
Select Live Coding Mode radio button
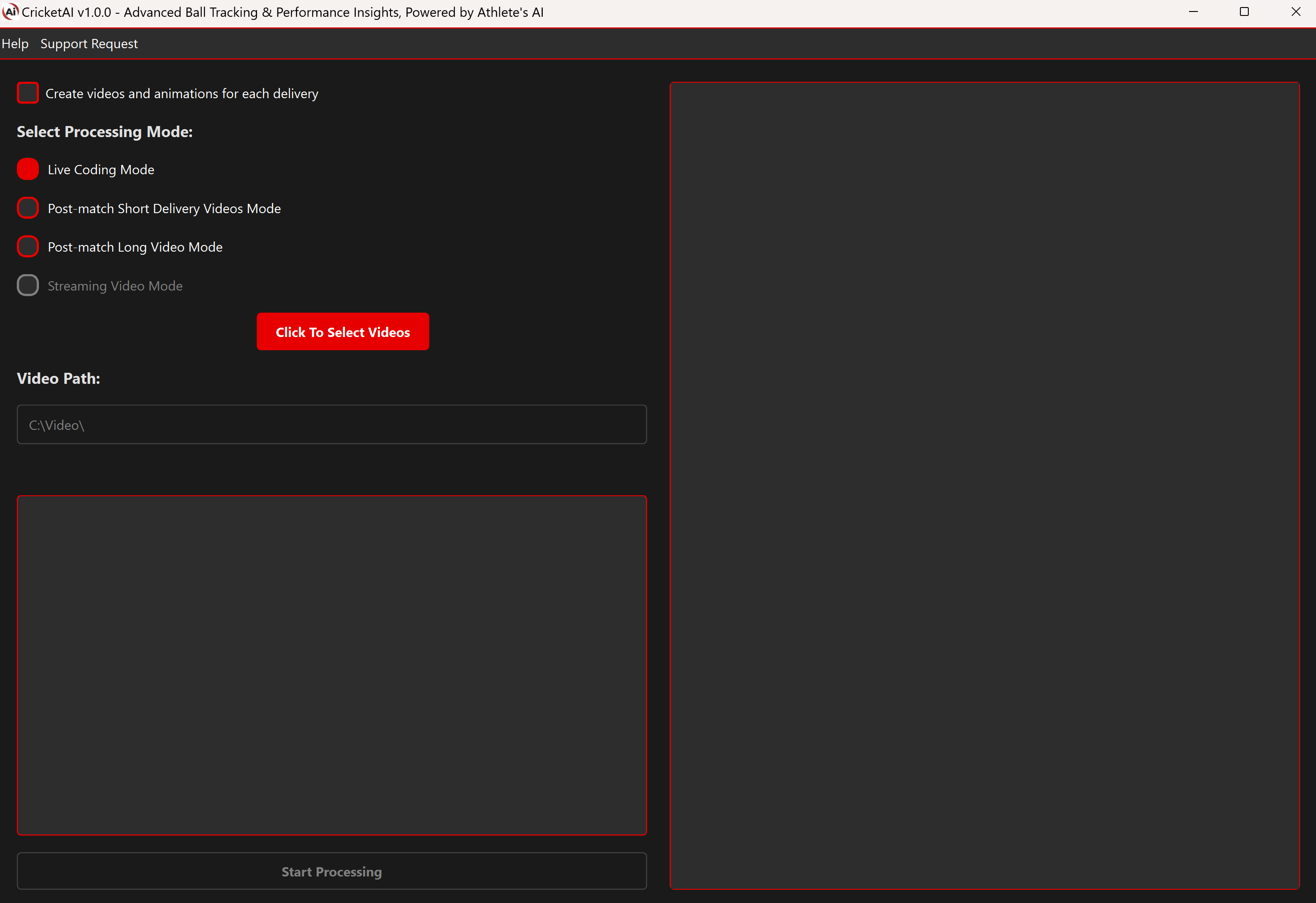tap(28, 169)
